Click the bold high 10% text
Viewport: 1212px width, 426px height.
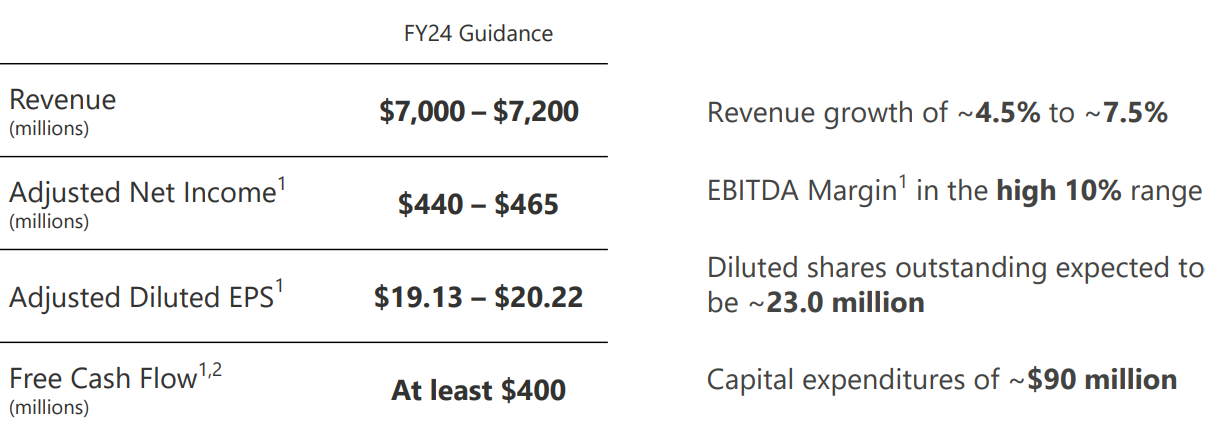coord(1059,192)
